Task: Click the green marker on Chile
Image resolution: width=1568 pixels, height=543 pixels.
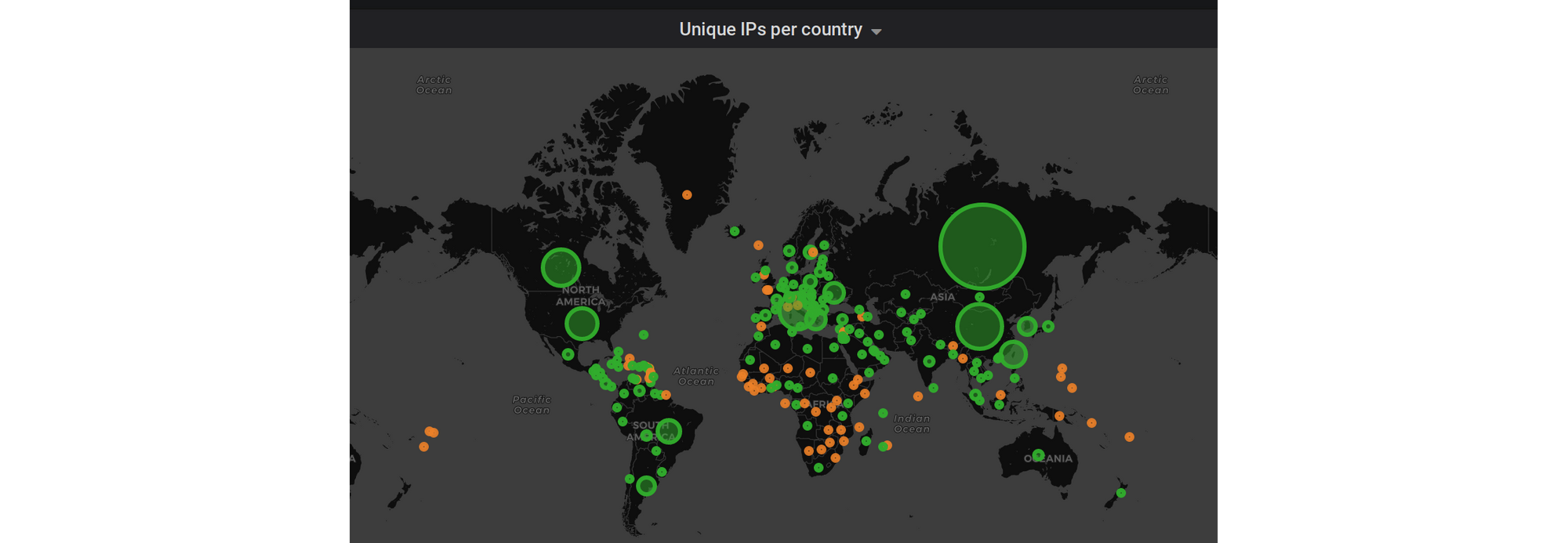Action: tap(630, 479)
